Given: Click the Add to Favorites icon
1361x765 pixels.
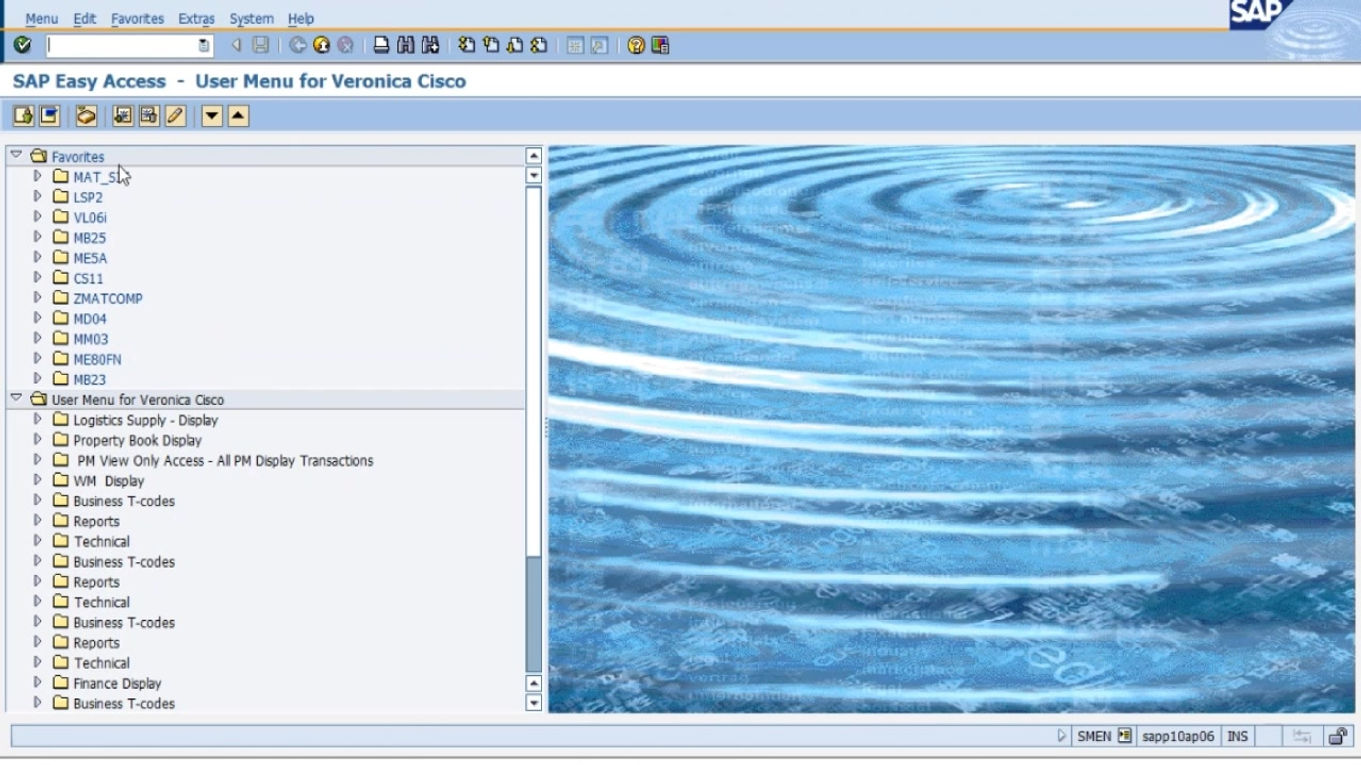Looking at the screenshot, I should click(x=122, y=116).
